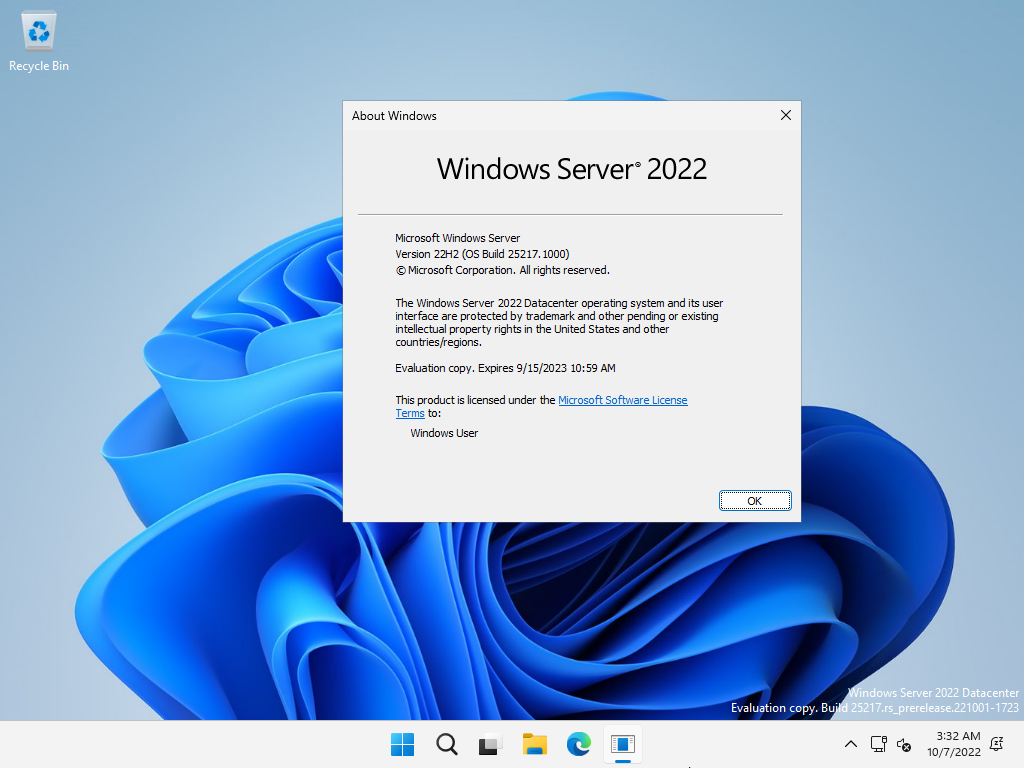This screenshot has width=1024, height=768.
Task: Open the network status tray icon
Action: (878, 744)
